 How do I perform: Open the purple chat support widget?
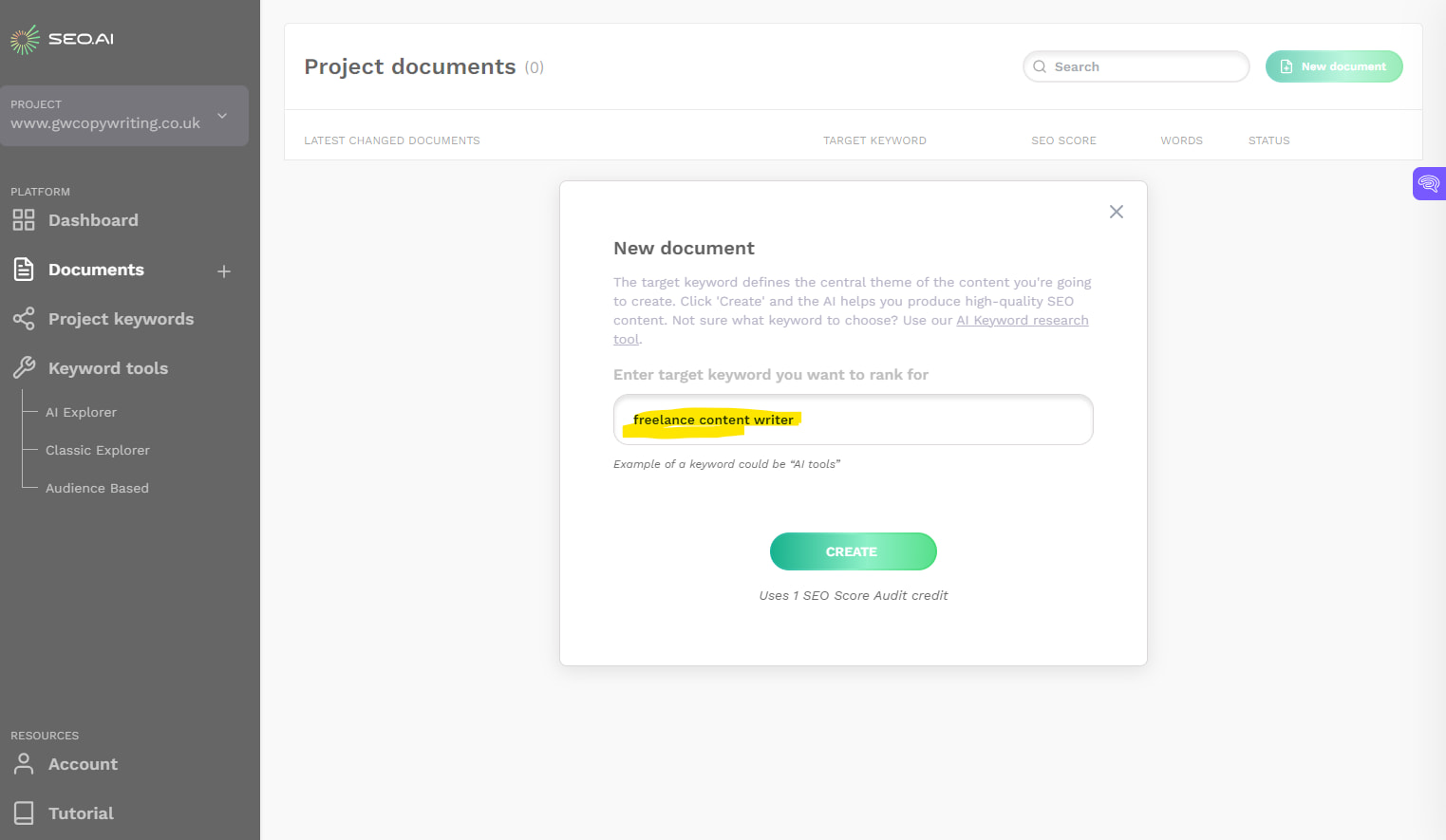[x=1429, y=183]
